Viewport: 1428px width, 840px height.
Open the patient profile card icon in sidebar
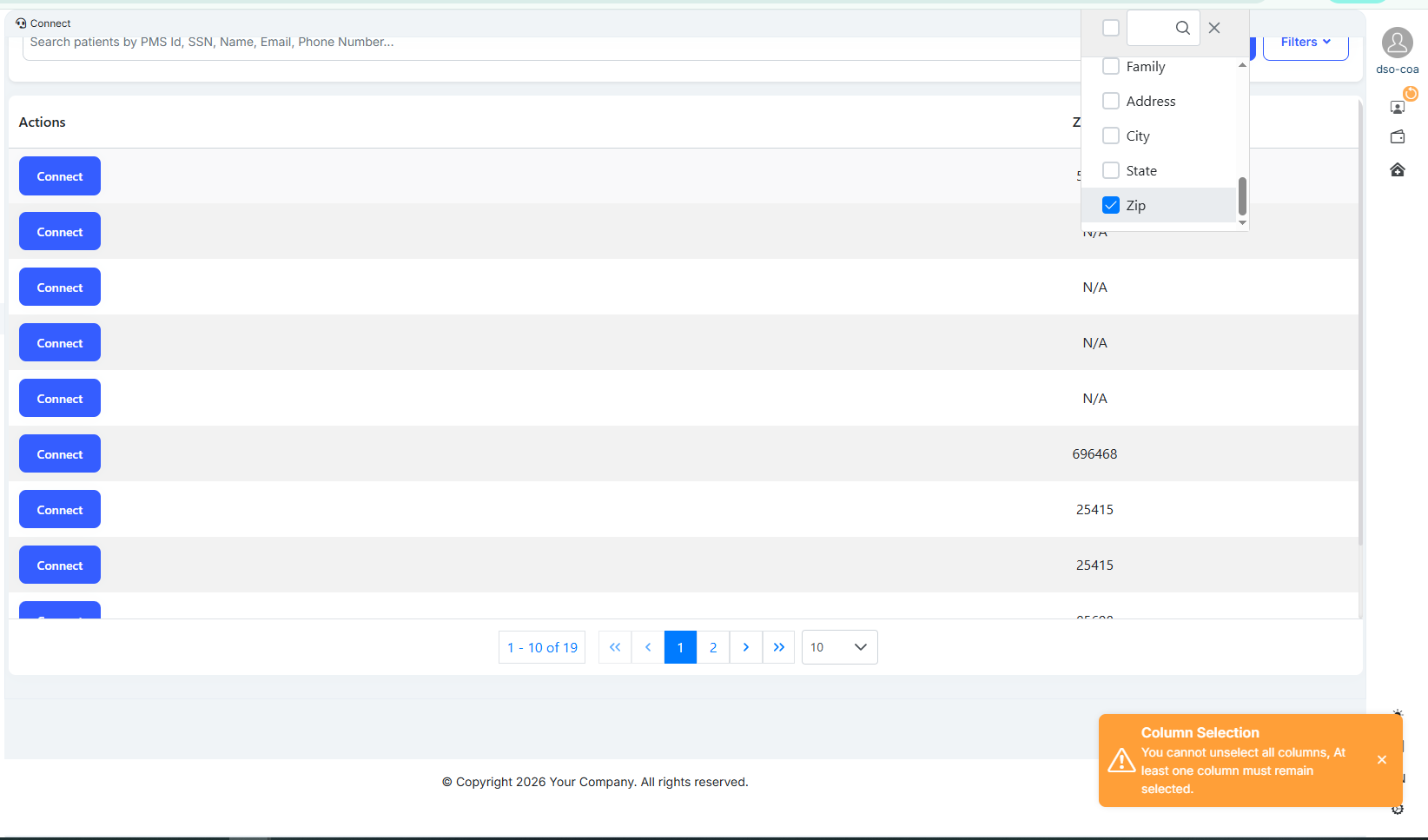click(x=1397, y=108)
